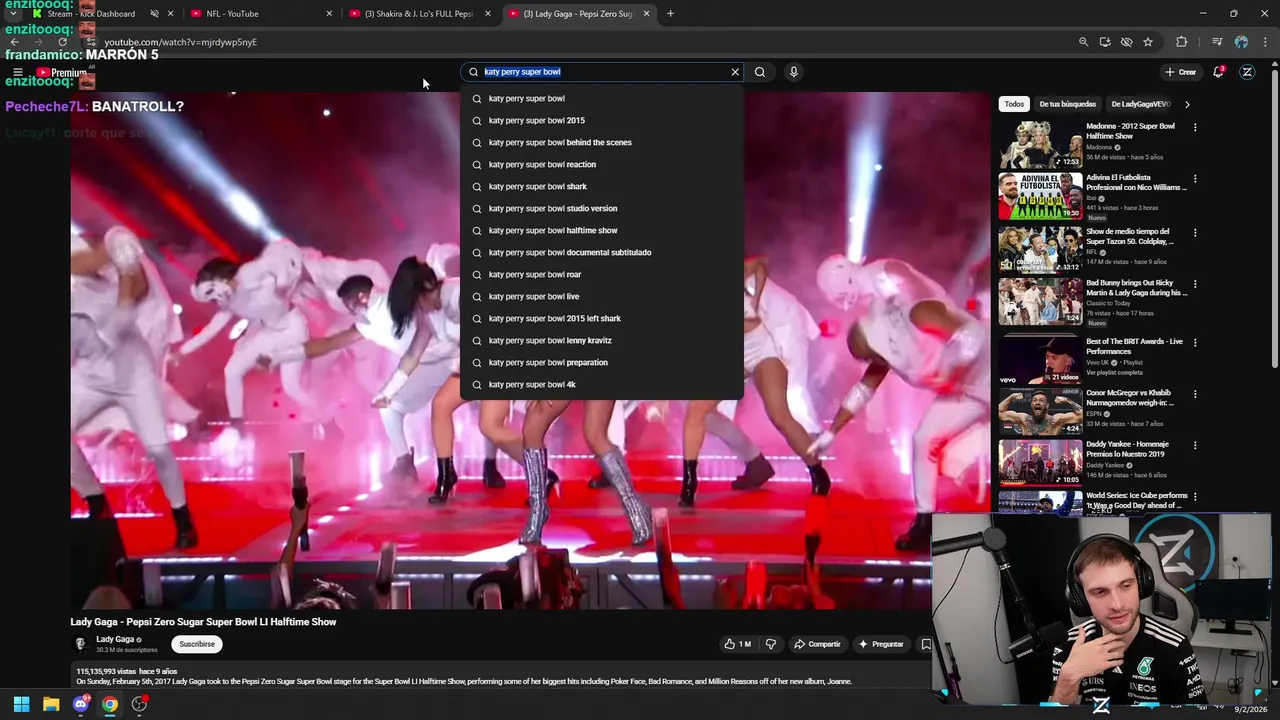Image resolution: width=1280 pixels, height=720 pixels.
Task: Click the Preguntar button
Action: [x=881, y=644]
